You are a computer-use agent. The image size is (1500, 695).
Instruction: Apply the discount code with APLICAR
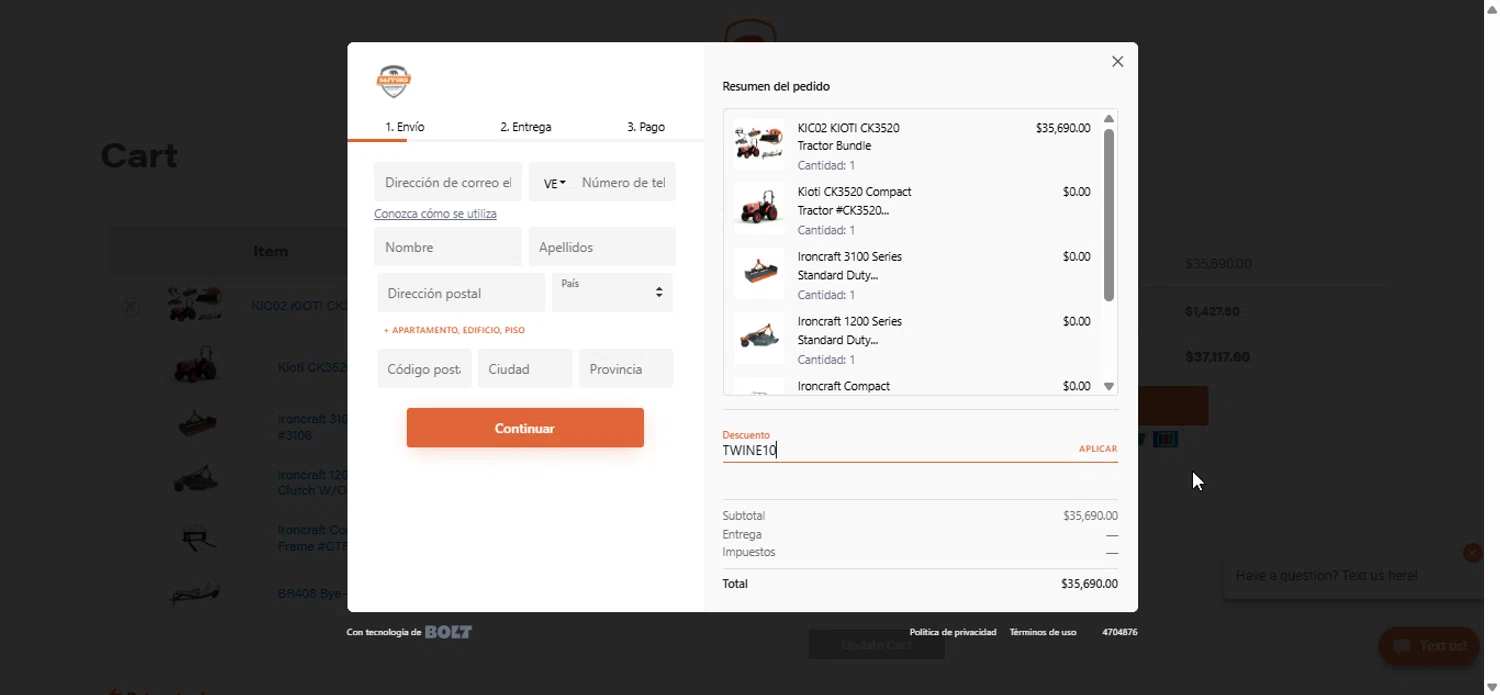(x=1098, y=449)
